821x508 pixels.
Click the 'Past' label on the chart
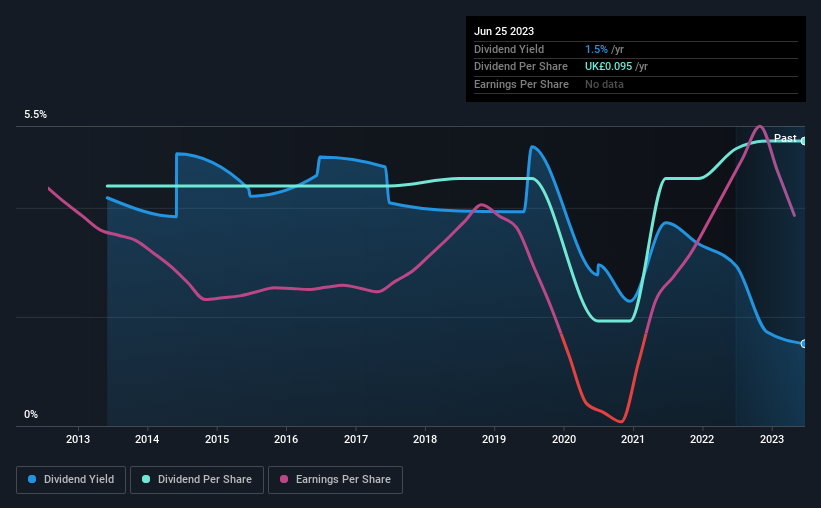pos(785,138)
